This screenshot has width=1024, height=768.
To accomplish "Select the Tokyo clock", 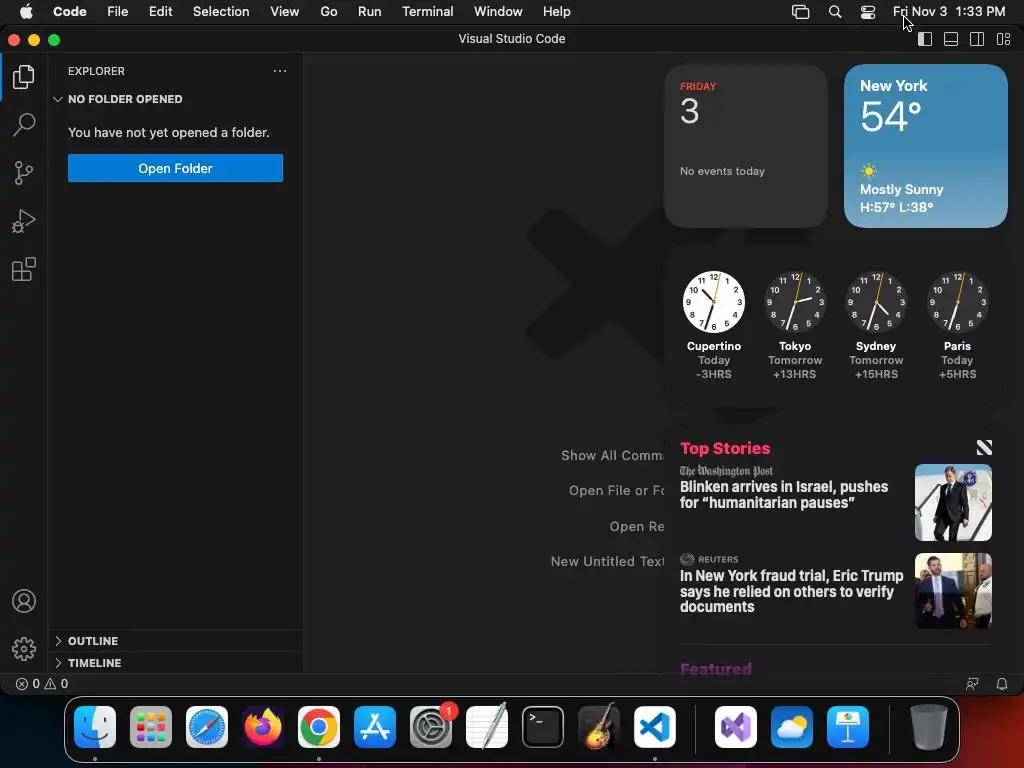I will click(795, 325).
